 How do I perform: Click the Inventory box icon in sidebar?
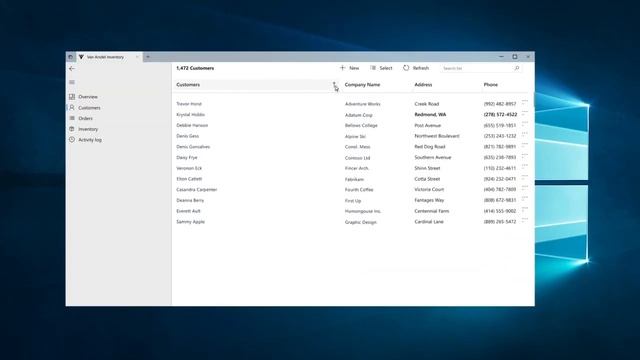pos(72,129)
